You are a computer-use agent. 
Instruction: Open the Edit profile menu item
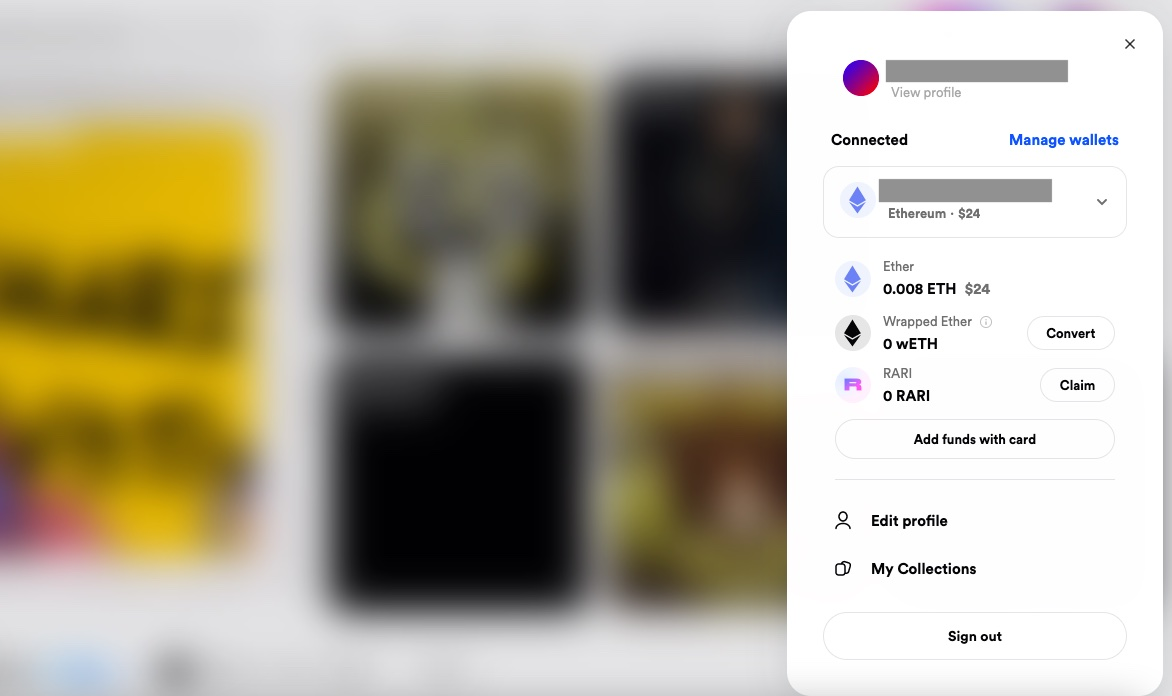point(909,521)
